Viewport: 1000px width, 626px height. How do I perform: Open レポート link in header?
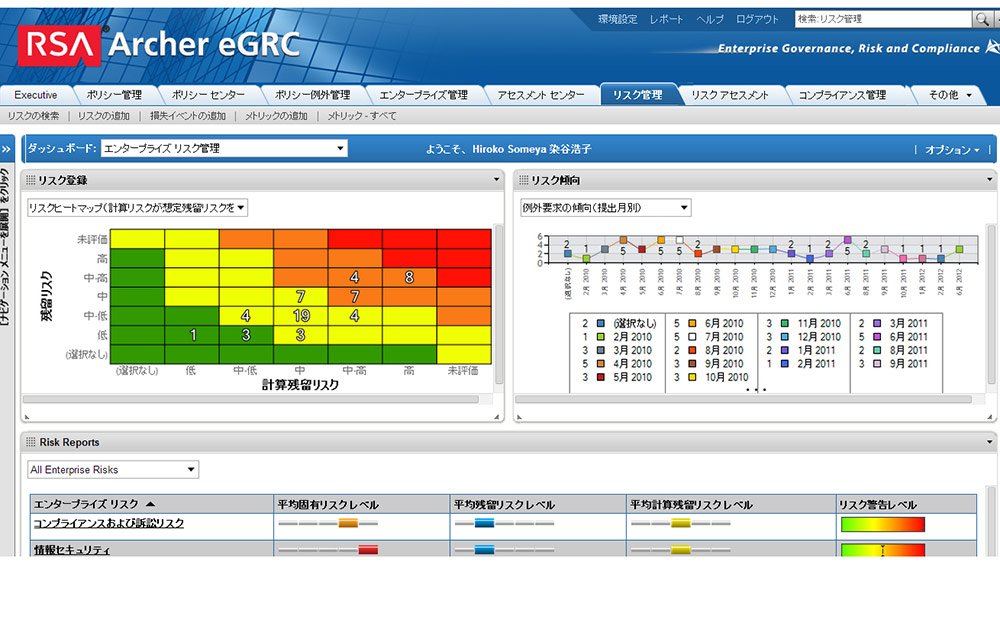[666, 19]
